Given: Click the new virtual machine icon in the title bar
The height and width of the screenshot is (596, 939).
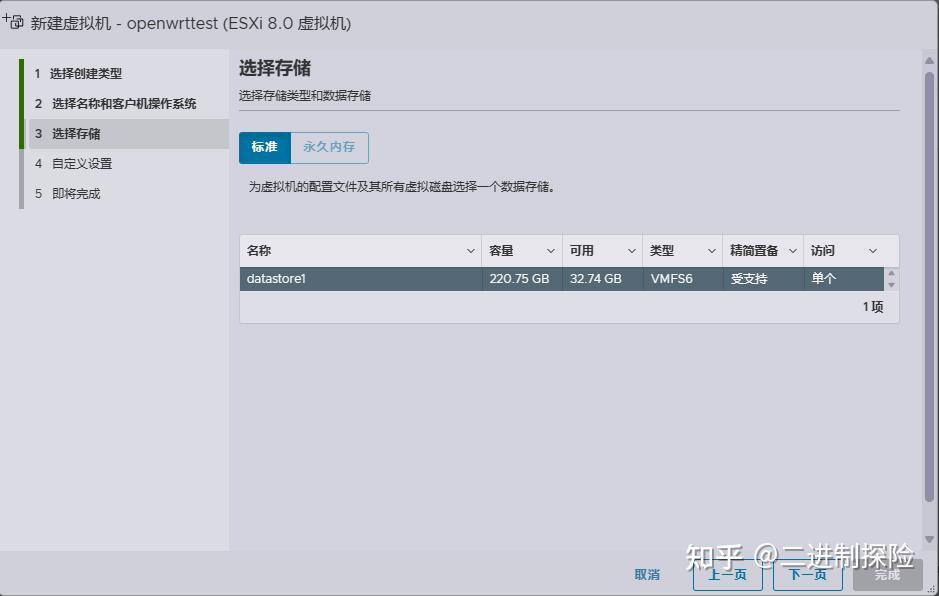Looking at the screenshot, I should [14, 20].
